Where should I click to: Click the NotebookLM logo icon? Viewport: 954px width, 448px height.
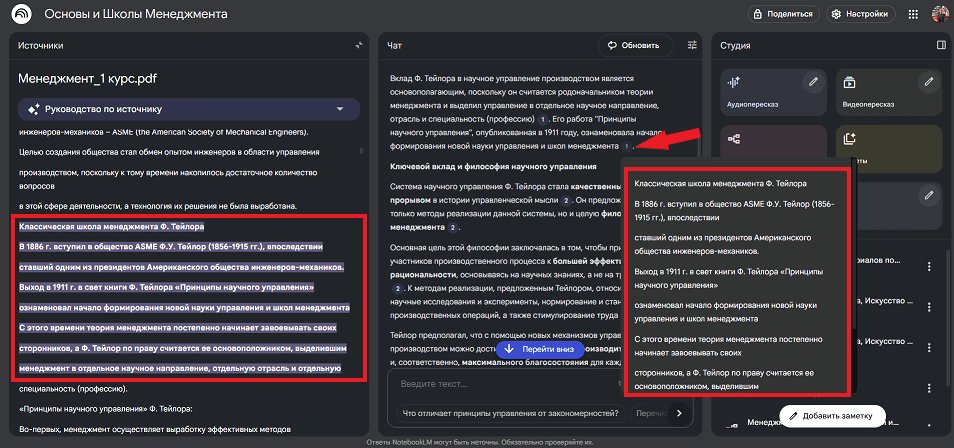coord(22,14)
